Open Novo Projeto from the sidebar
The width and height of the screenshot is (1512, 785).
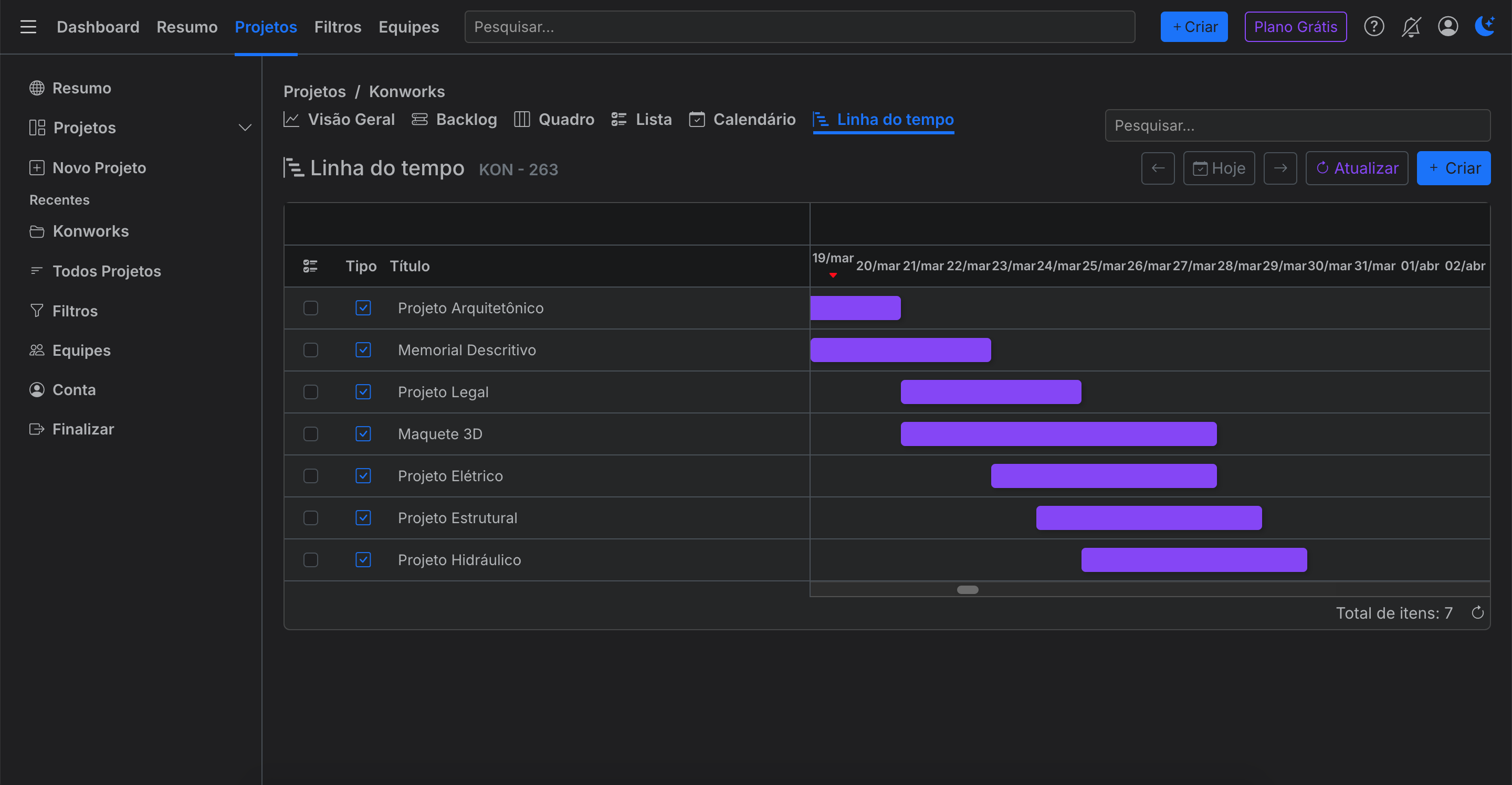click(x=99, y=167)
